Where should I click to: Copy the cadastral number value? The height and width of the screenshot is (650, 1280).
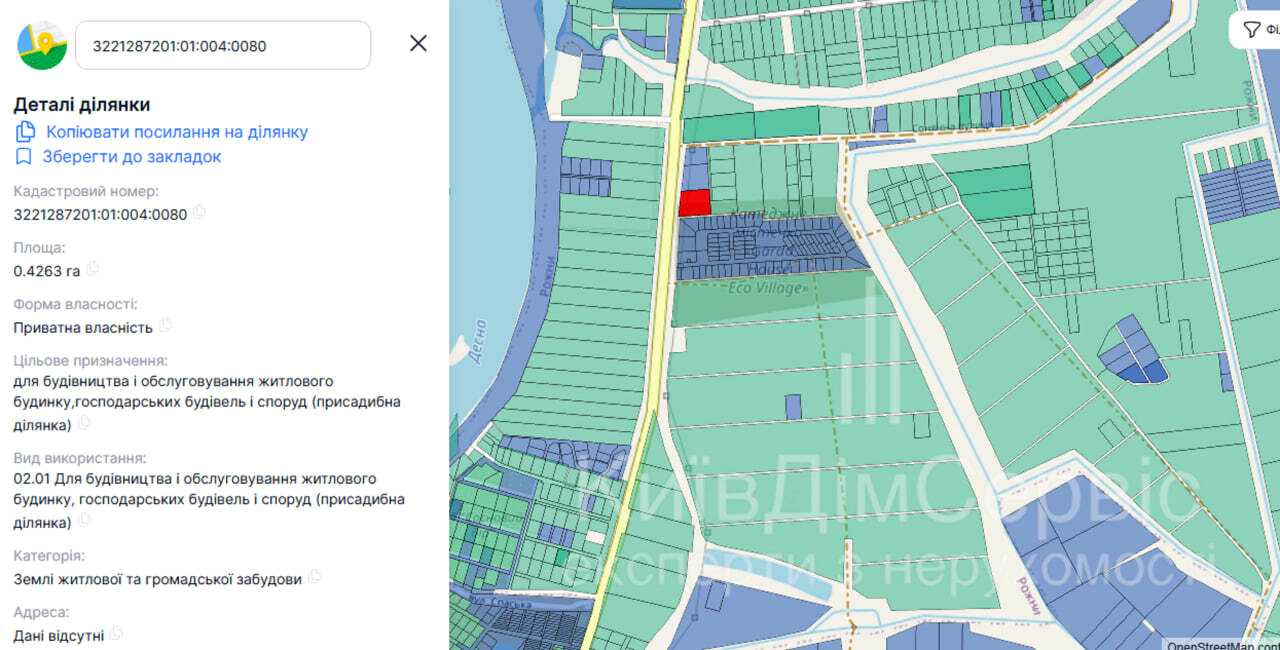[x=200, y=212]
